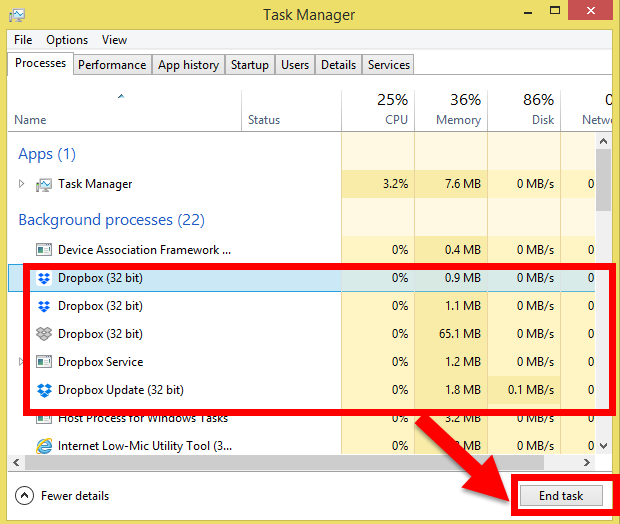The height and width of the screenshot is (524, 620).
Task: Select the Task Manager app name
Action: (x=95, y=184)
